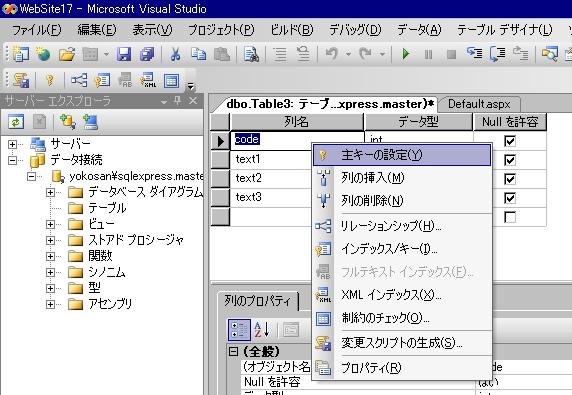The image size is (572, 395).
Task: Choose 列の挿入(M) from the context menu
Action: tap(402, 178)
